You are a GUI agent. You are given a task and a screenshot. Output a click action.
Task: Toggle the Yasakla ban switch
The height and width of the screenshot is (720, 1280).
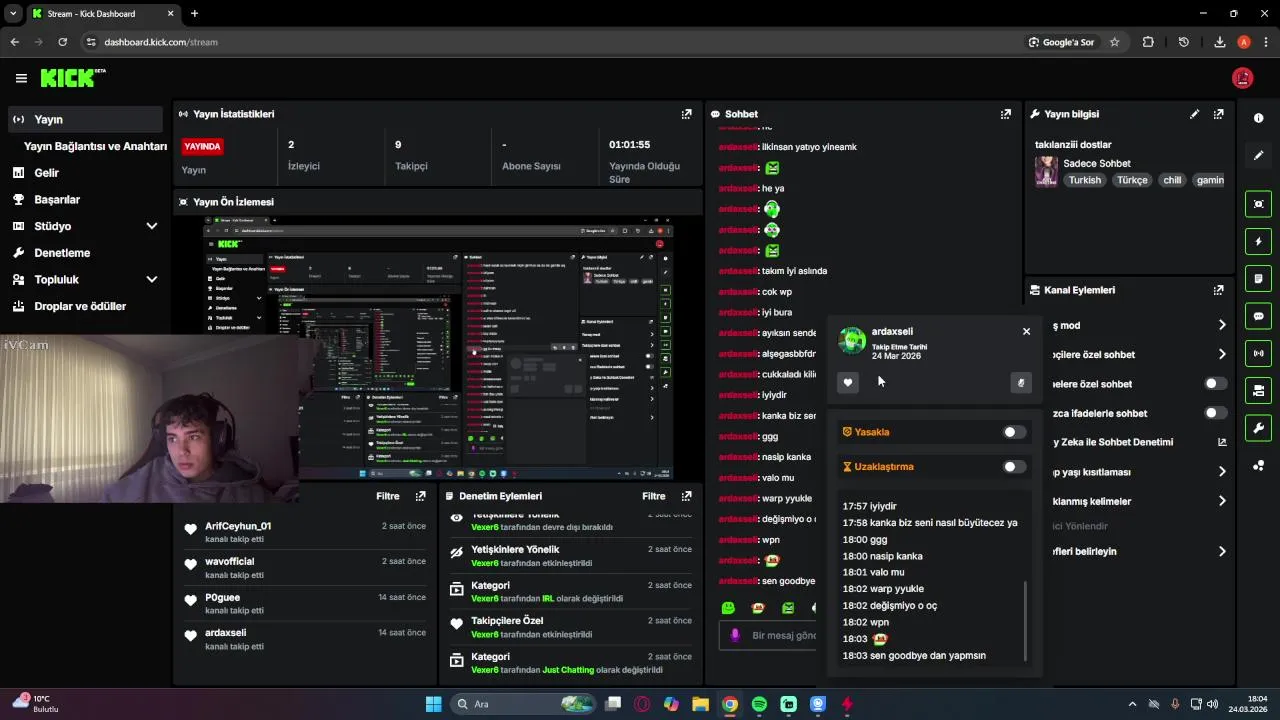coord(1014,432)
